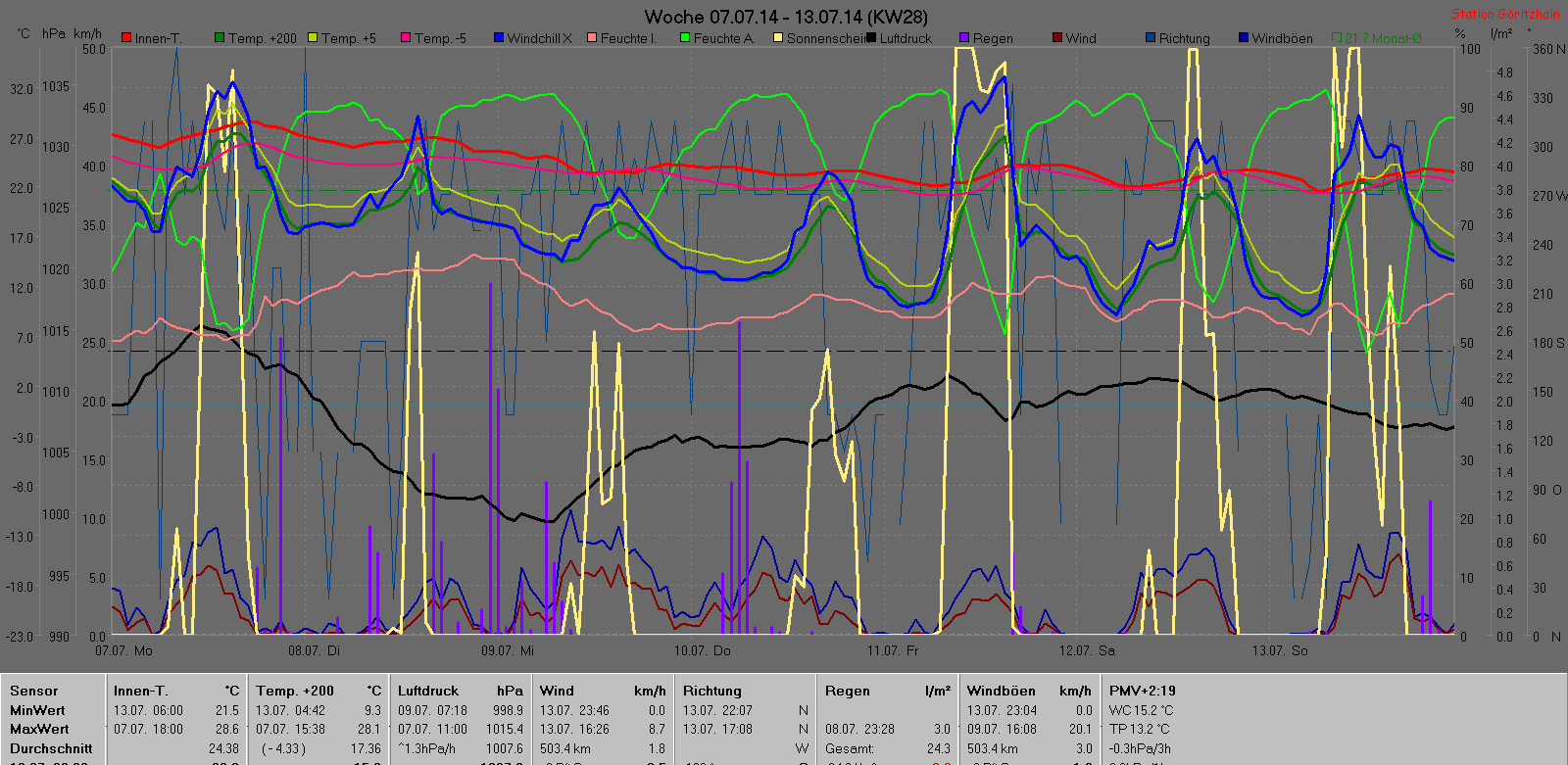Select the Wind legend label at top

(x=1081, y=39)
